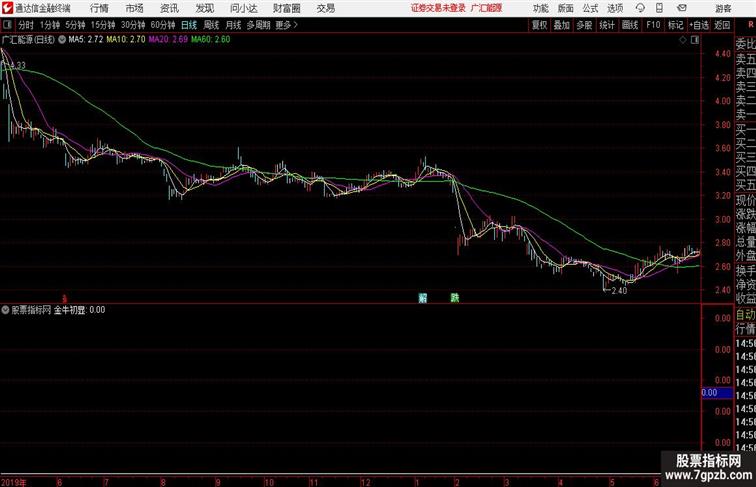The width and height of the screenshot is (756, 487).
Task: Click the highlighted blue 0.00 axis value
Action: pyautogui.click(x=717, y=393)
